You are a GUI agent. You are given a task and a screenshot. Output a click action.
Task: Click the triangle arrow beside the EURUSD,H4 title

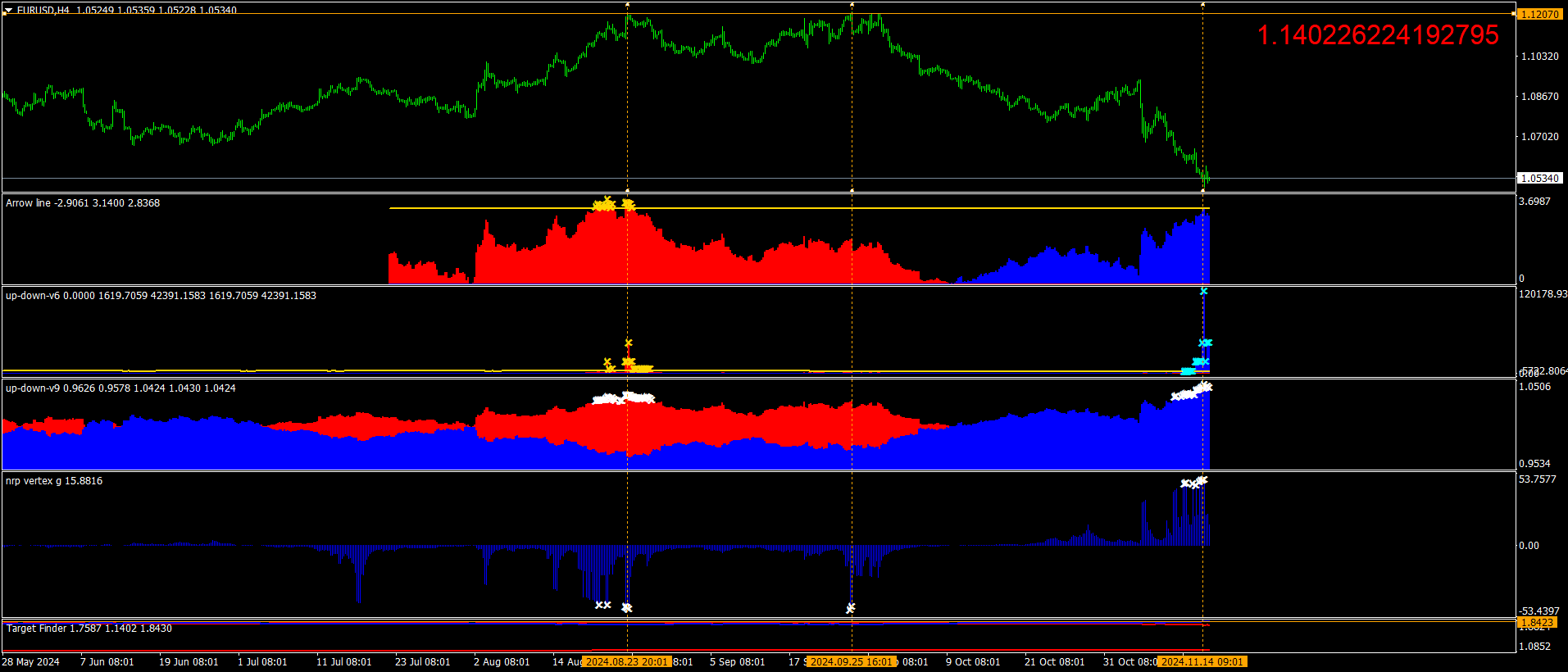(x=8, y=10)
